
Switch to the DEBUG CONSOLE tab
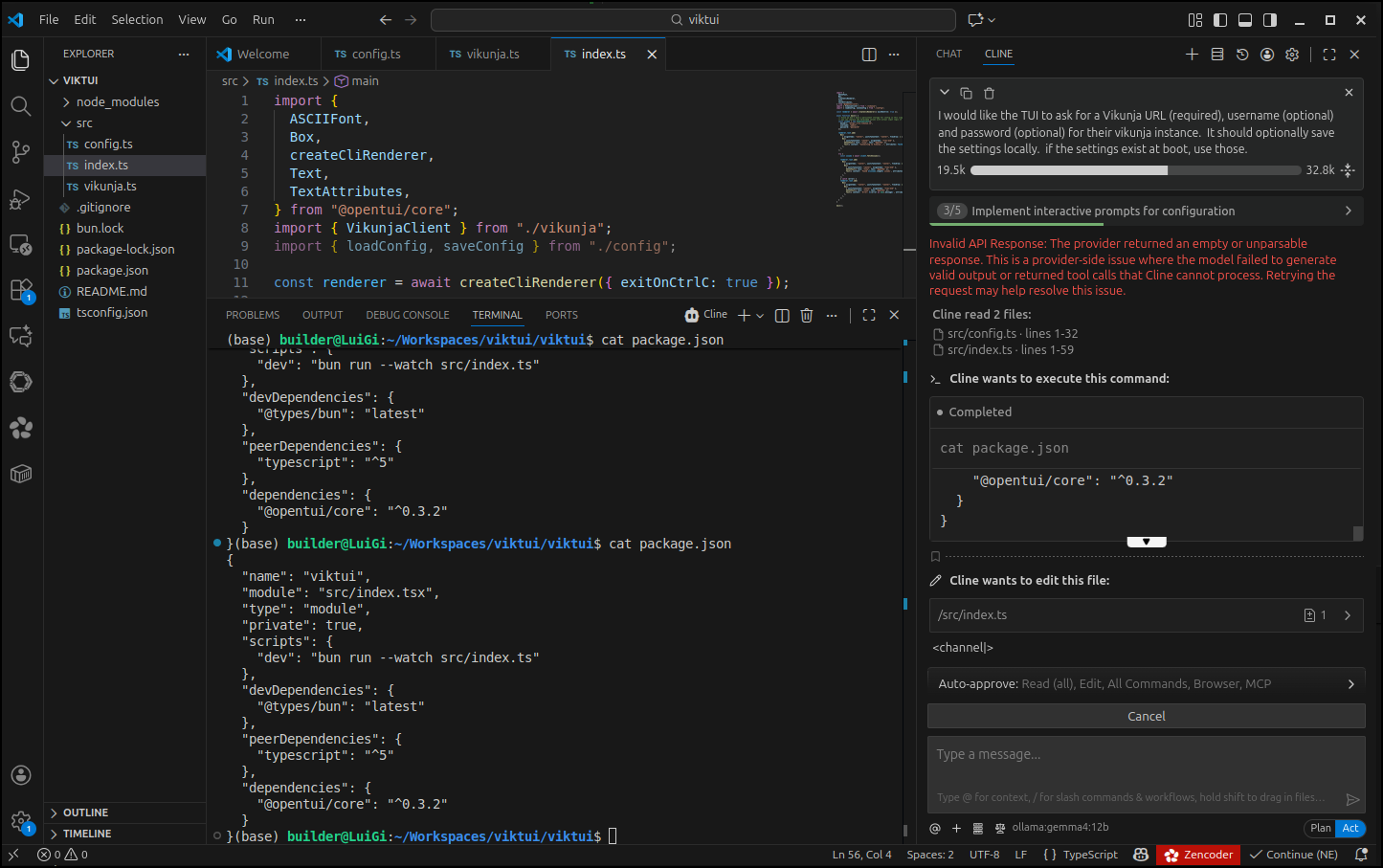tap(408, 315)
